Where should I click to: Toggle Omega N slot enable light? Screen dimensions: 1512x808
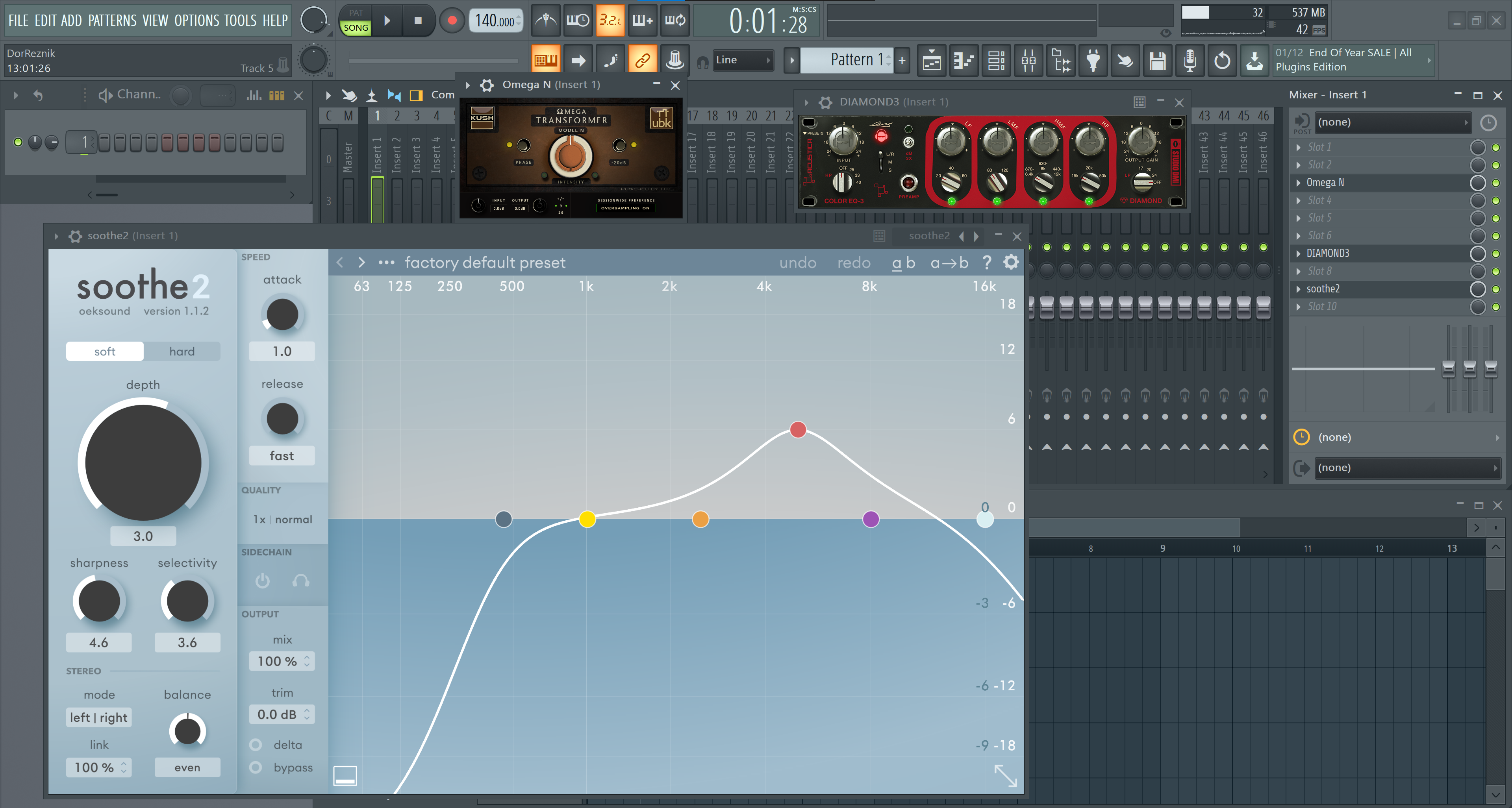coord(1495,183)
